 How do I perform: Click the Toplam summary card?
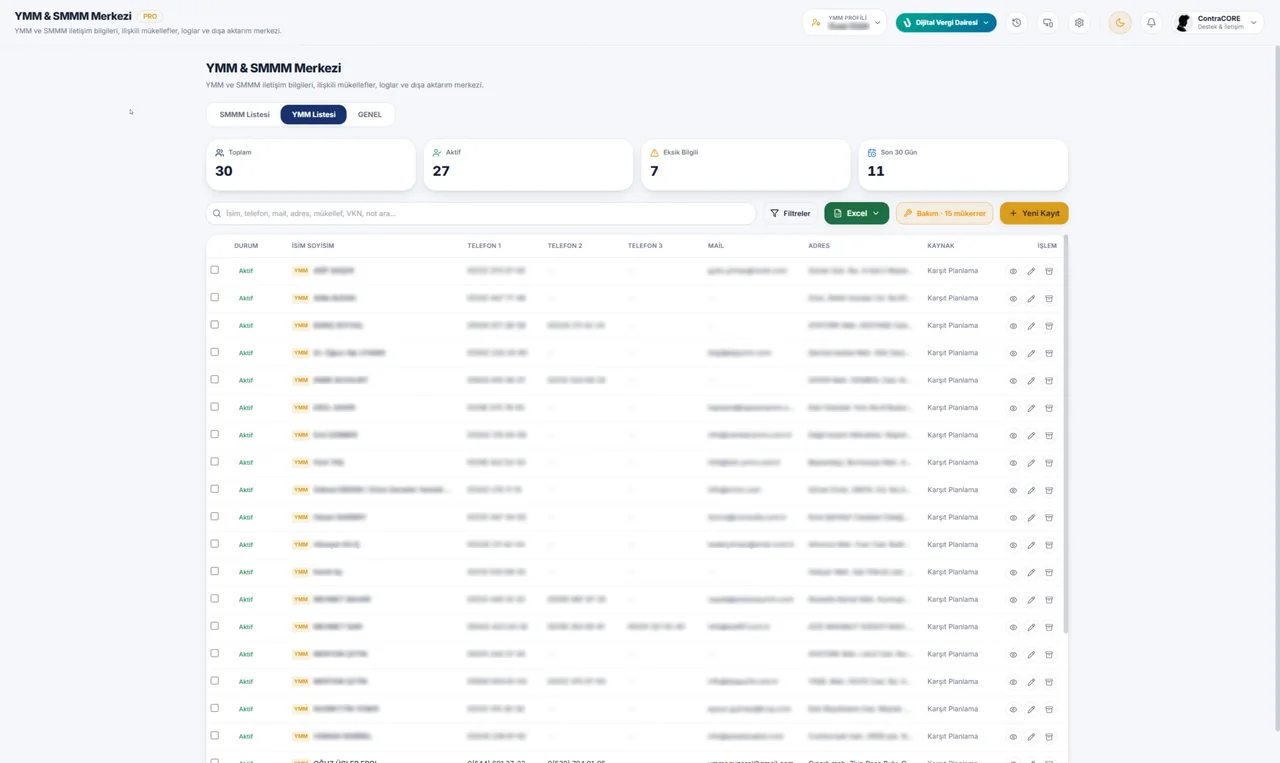click(x=311, y=164)
